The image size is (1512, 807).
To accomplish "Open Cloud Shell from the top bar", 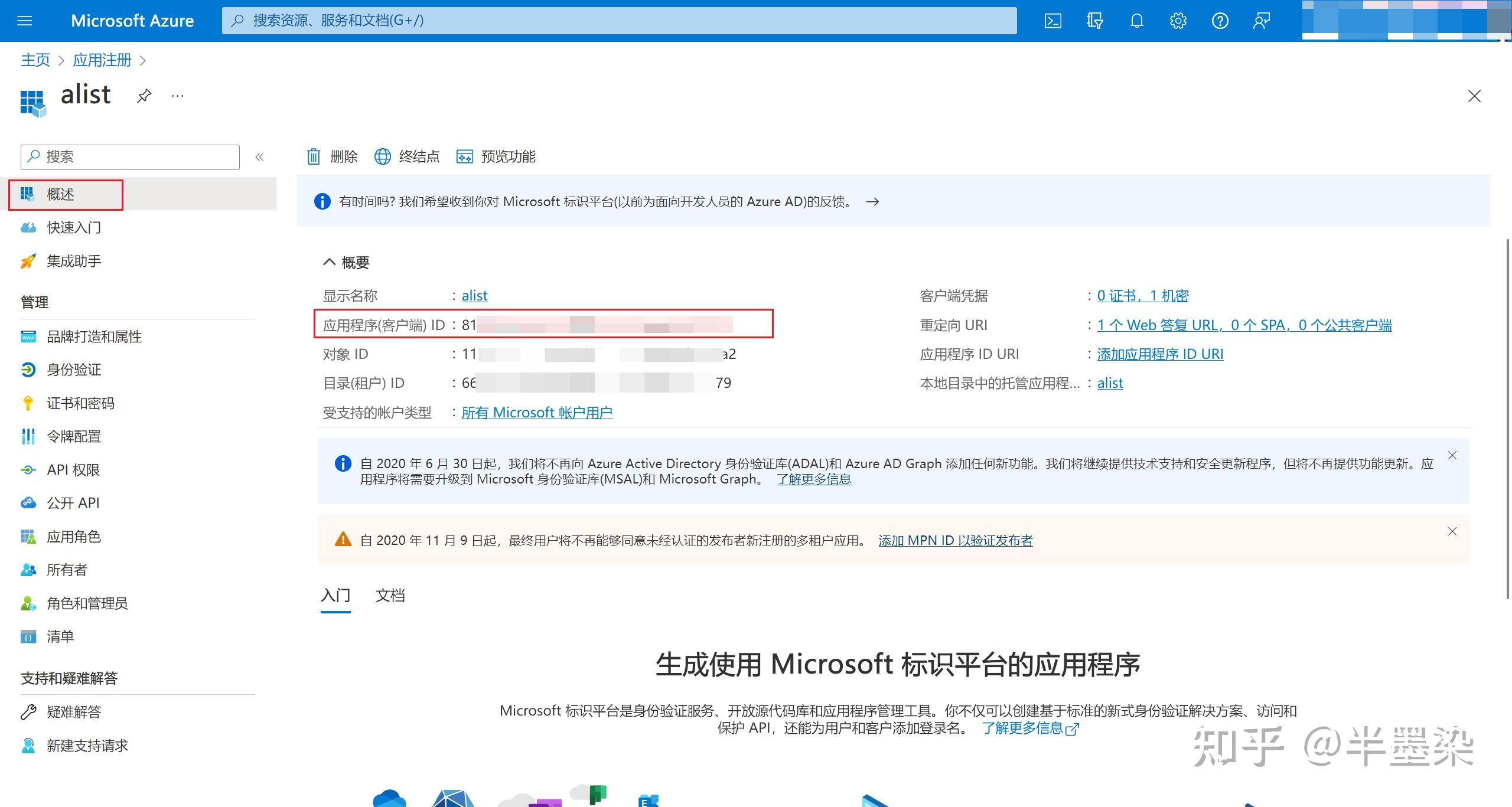I will 1052,21.
